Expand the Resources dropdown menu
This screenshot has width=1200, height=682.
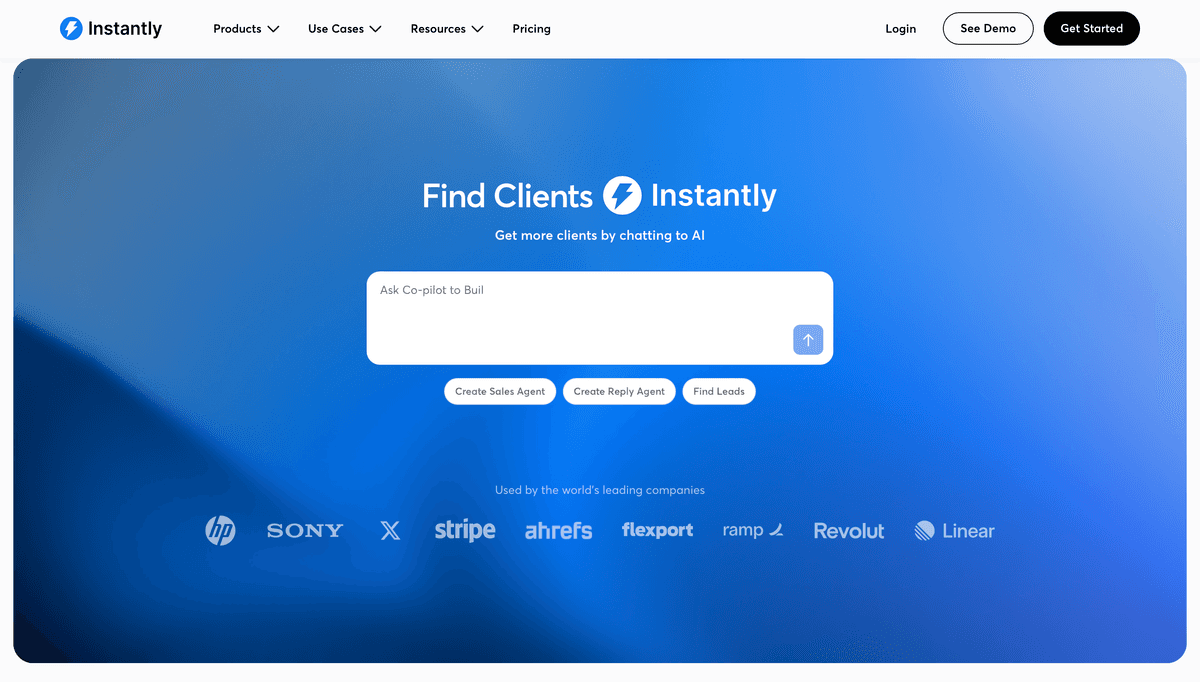[x=447, y=29]
